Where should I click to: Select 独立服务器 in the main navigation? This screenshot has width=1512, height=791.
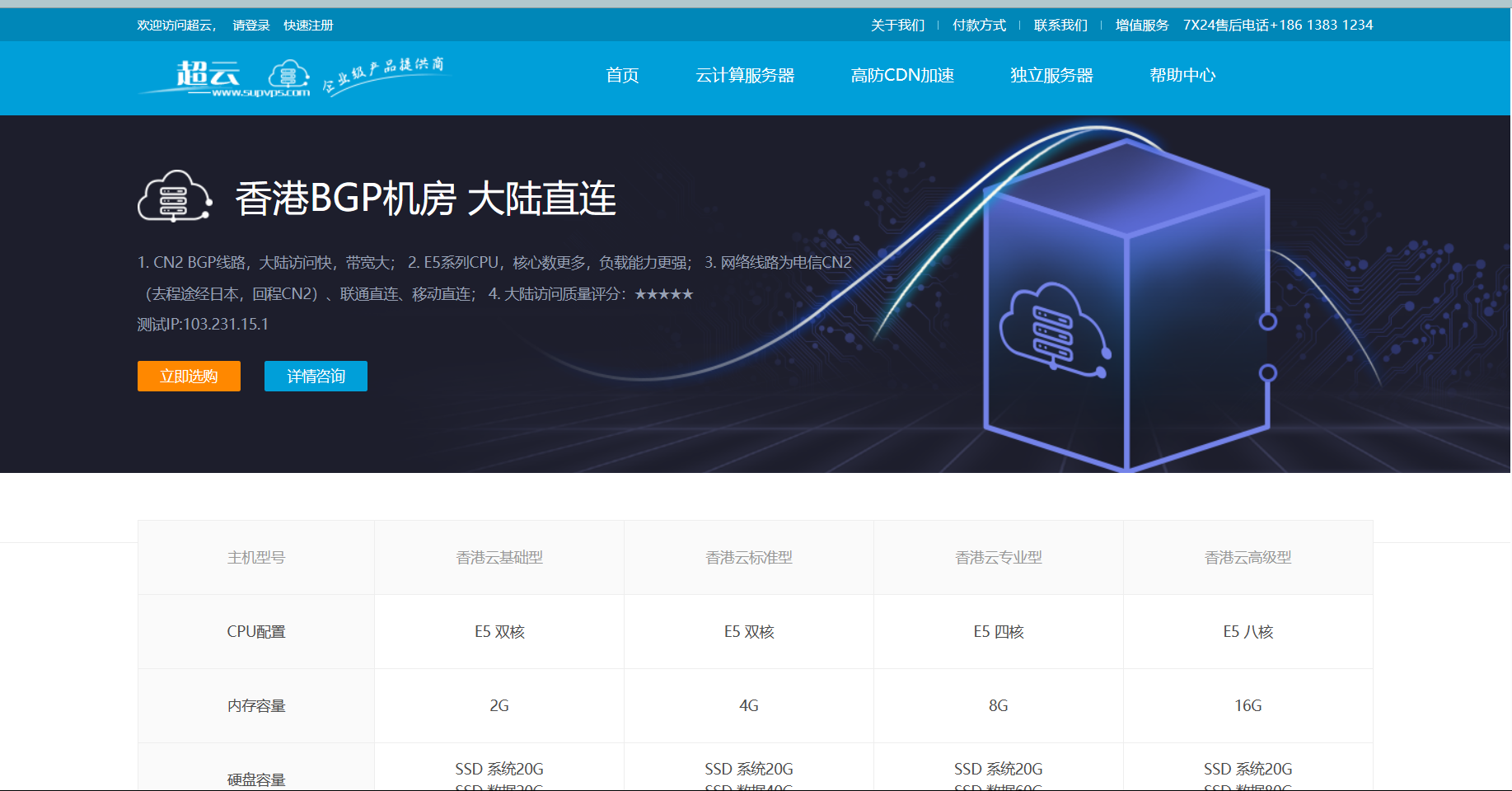1051,76
